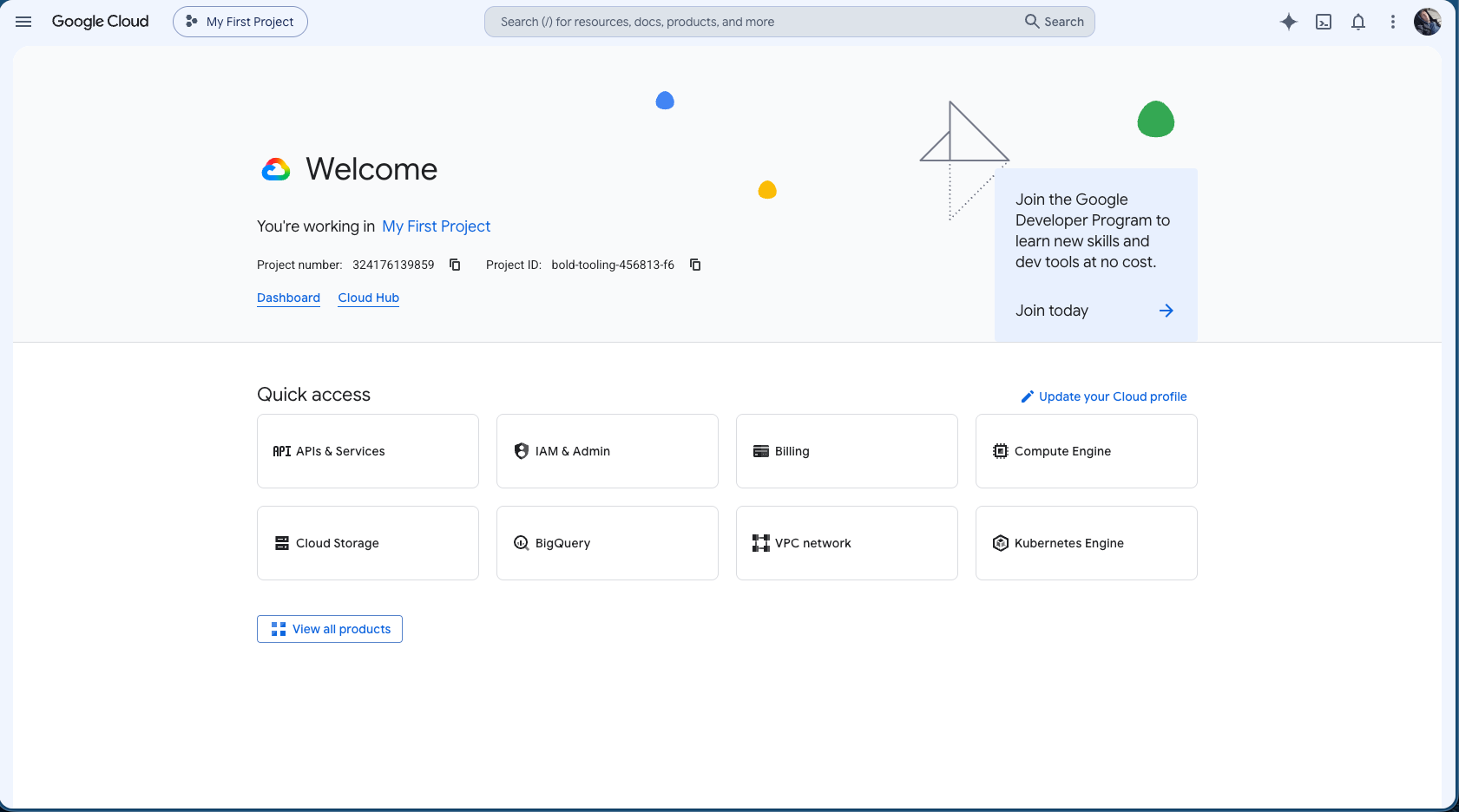
Task: Click the Google Developer Program promo text
Action: click(x=1093, y=231)
